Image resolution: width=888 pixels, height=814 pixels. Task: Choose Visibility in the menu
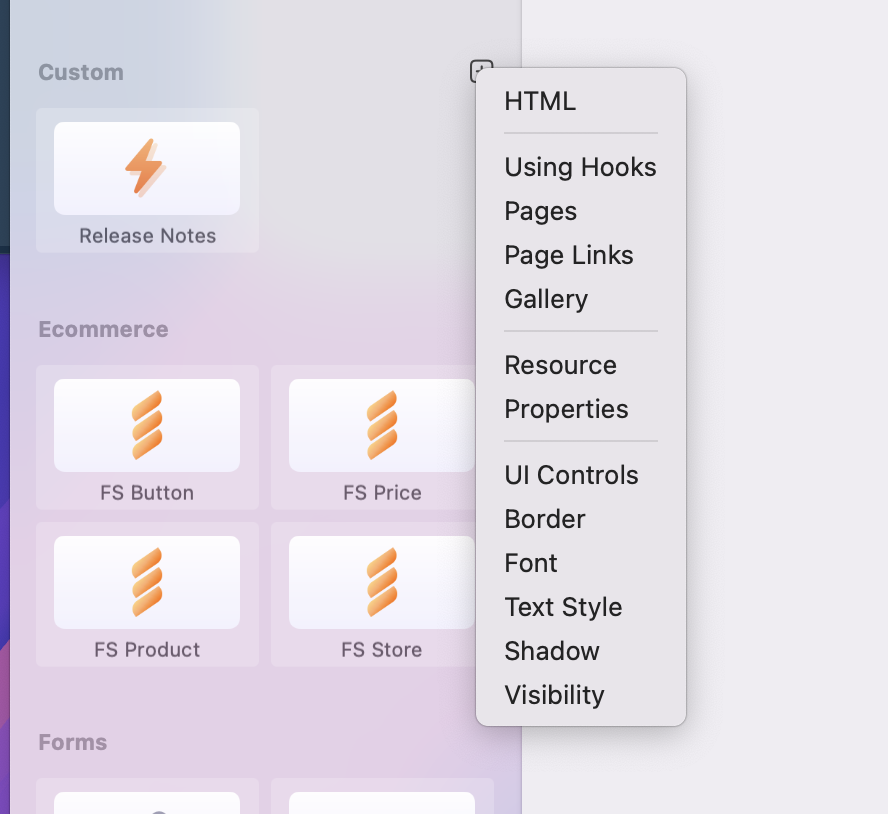[x=554, y=695]
